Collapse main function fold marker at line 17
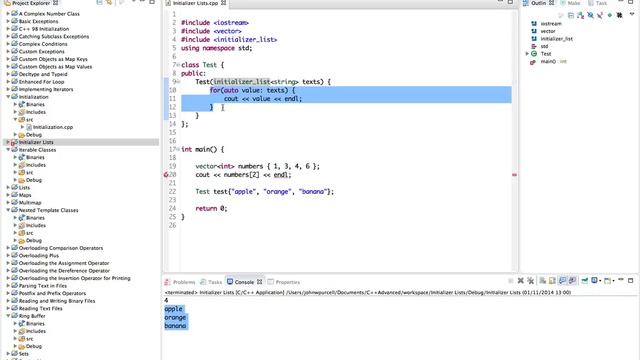Image resolution: width=640 pixels, height=360 pixels. (x=178, y=149)
